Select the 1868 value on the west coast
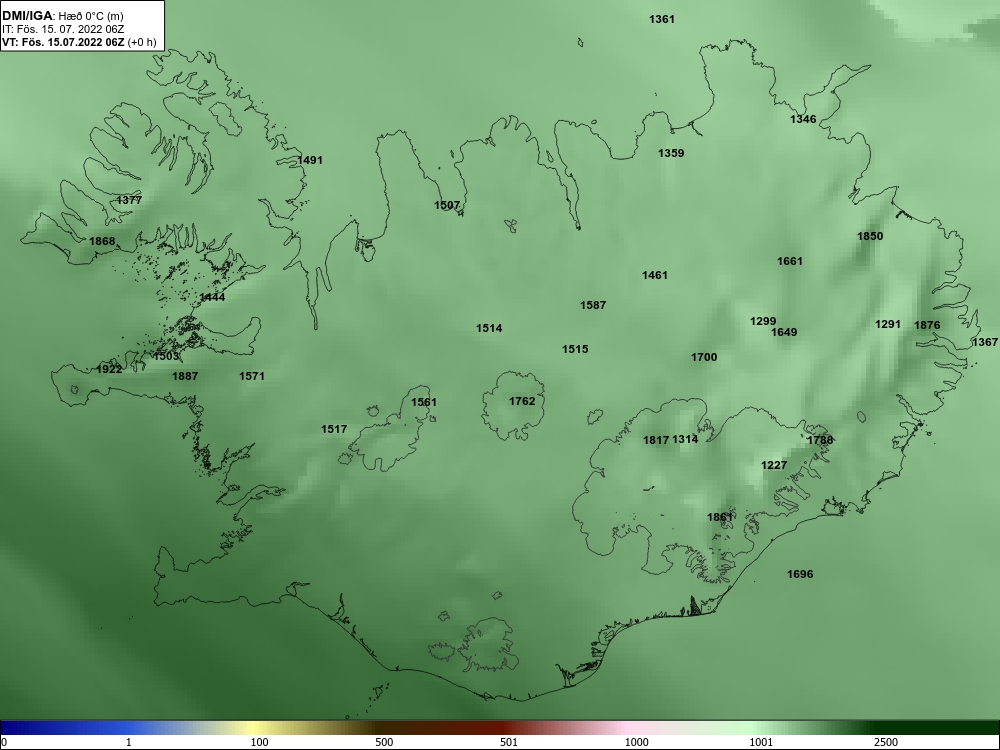This screenshot has height=750, width=1000. point(102,241)
